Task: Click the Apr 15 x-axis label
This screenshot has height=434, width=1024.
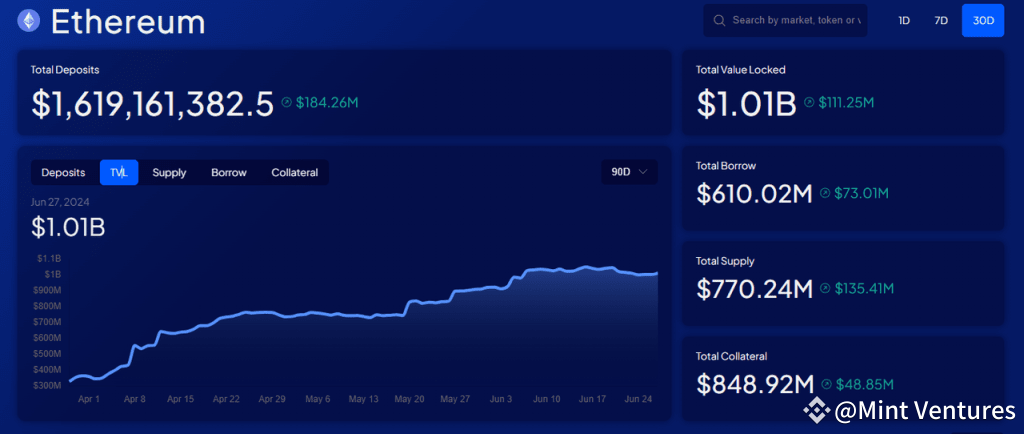Action: click(x=179, y=399)
